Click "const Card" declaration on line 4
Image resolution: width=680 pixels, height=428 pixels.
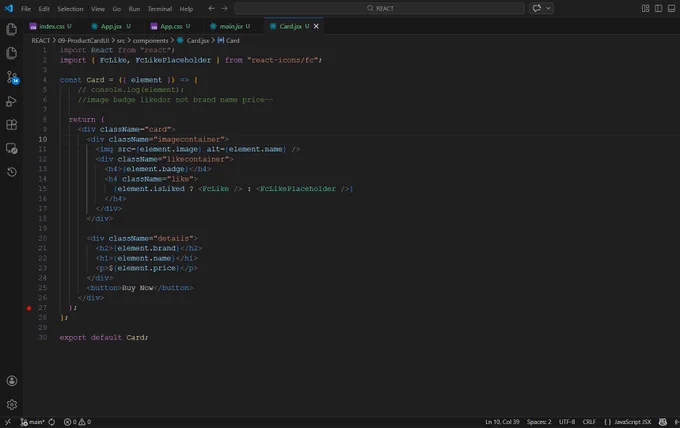[82, 80]
